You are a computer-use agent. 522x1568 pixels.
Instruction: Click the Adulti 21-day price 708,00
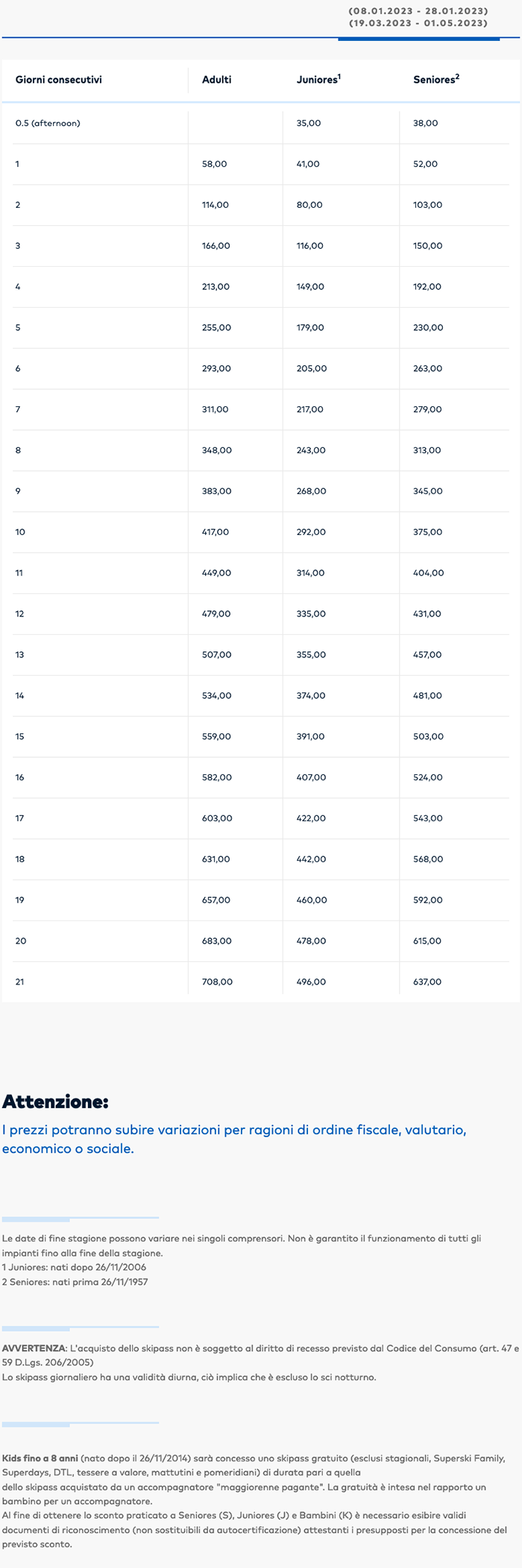(217, 982)
